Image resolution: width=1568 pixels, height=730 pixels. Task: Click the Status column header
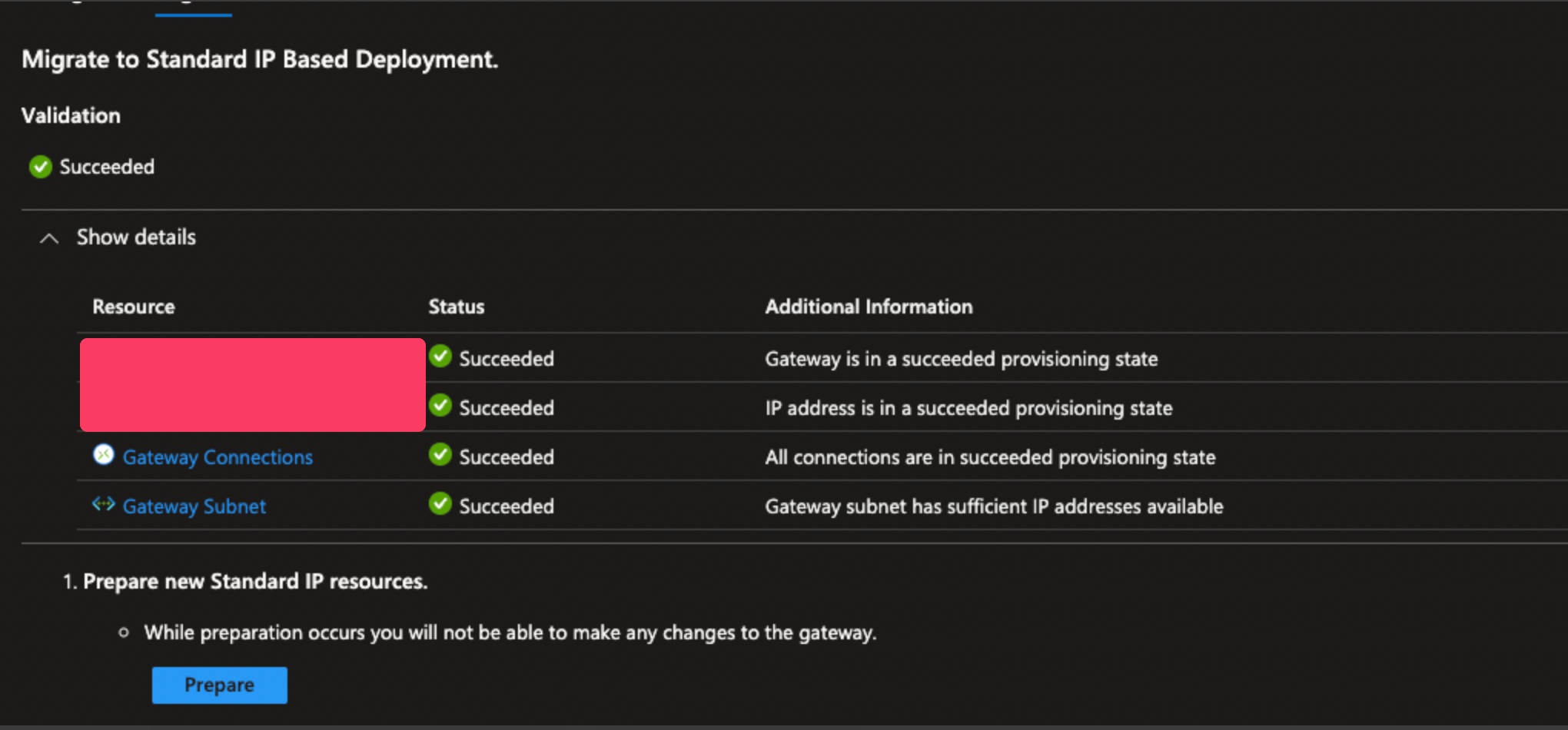tap(456, 306)
